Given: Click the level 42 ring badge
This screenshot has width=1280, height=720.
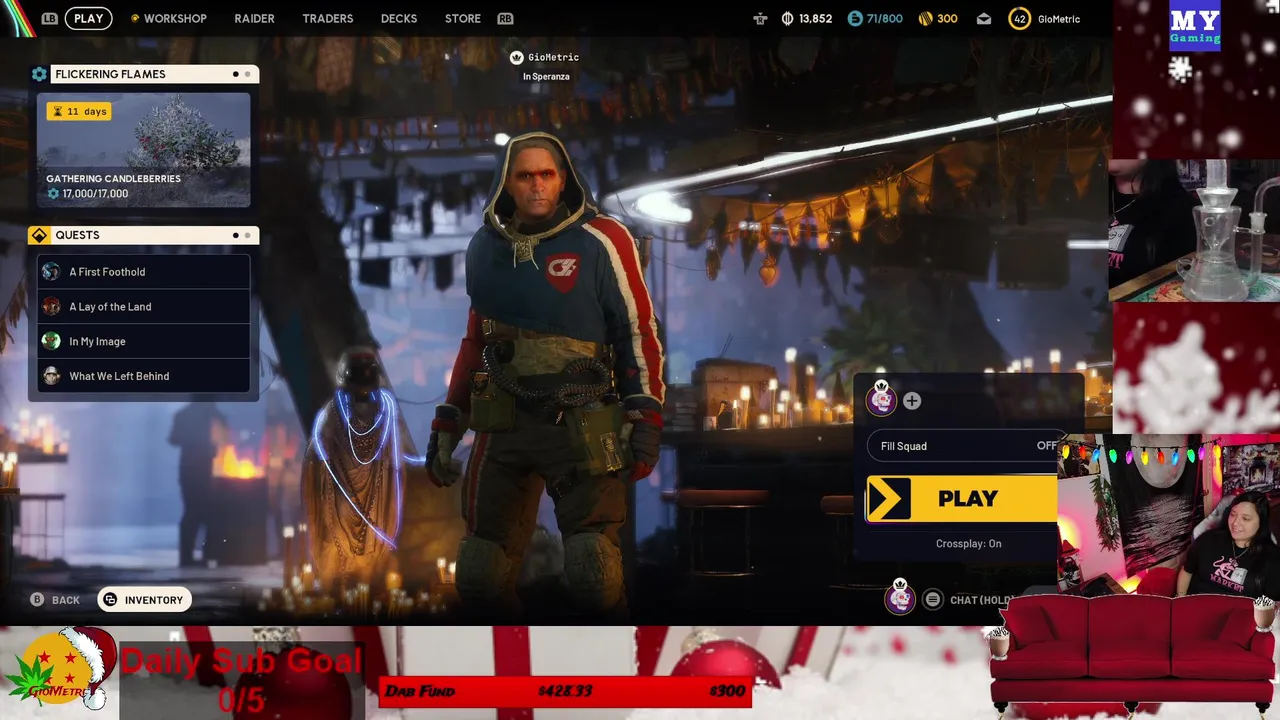Looking at the screenshot, I should pyautogui.click(x=1019, y=18).
